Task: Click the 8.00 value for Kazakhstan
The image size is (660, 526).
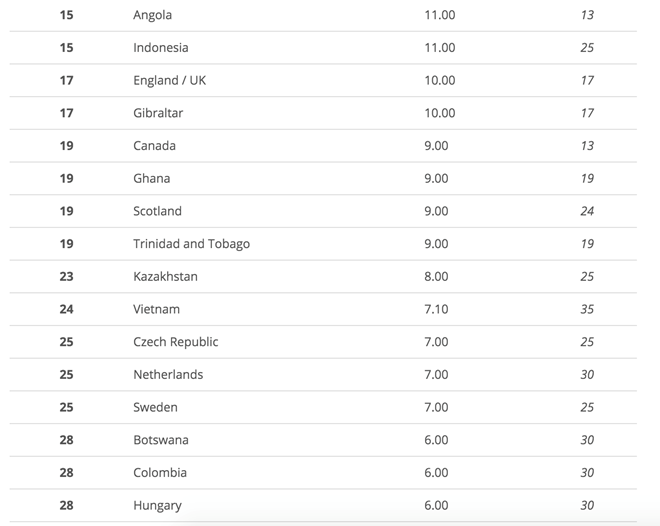Action: click(x=436, y=276)
